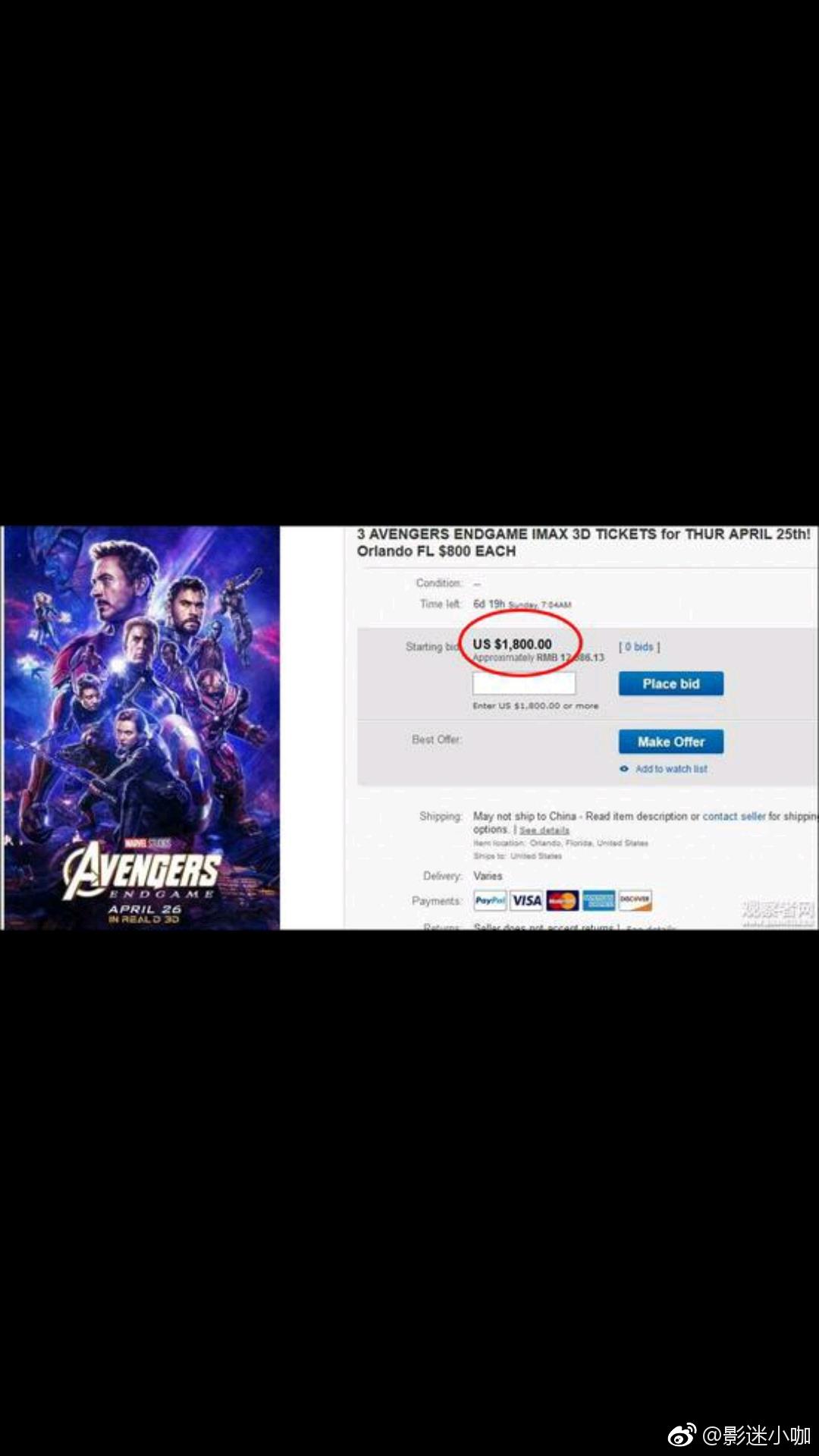Click the MasterCard payment icon
This screenshot has height=1456, width=819.
(563, 901)
